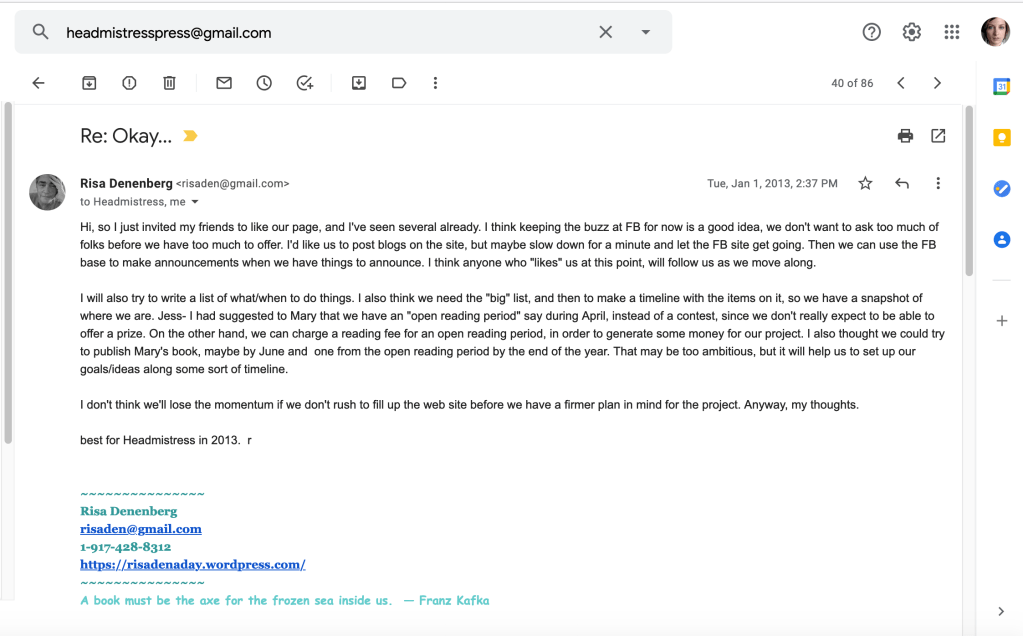Print the entire conversation
Viewport: 1023px width, 636px height.
(905, 136)
